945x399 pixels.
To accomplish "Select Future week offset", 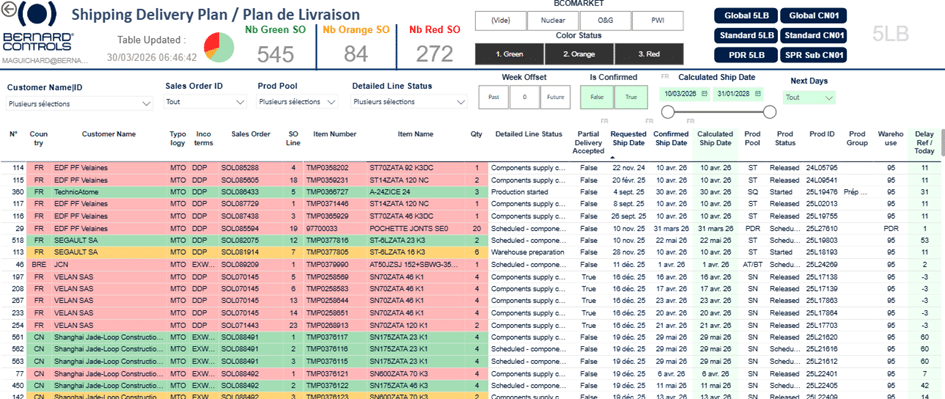I will pyautogui.click(x=554, y=97).
